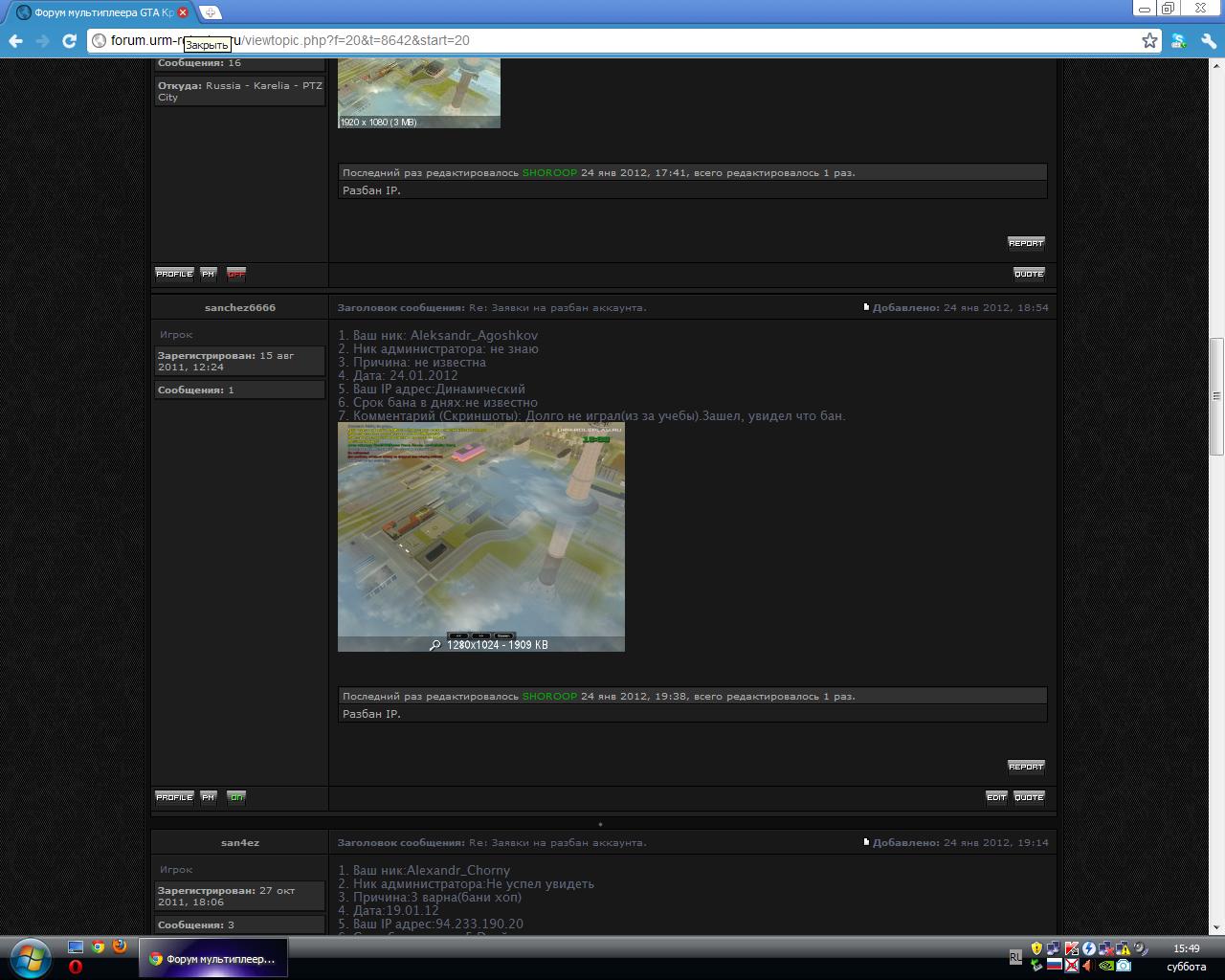
Task: Launch Chrome from quick launch
Action: (x=98, y=947)
